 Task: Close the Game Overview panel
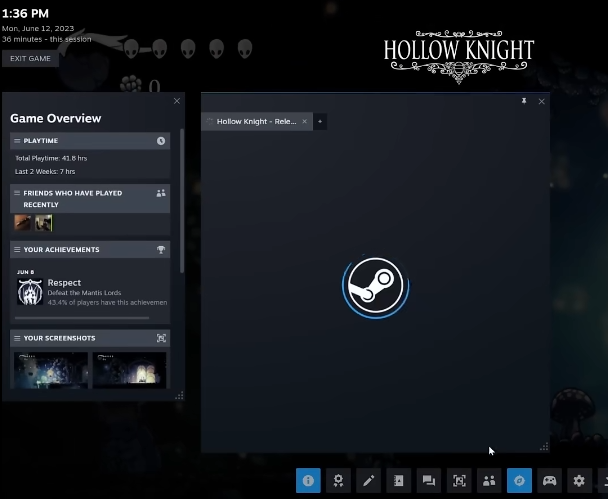(177, 101)
